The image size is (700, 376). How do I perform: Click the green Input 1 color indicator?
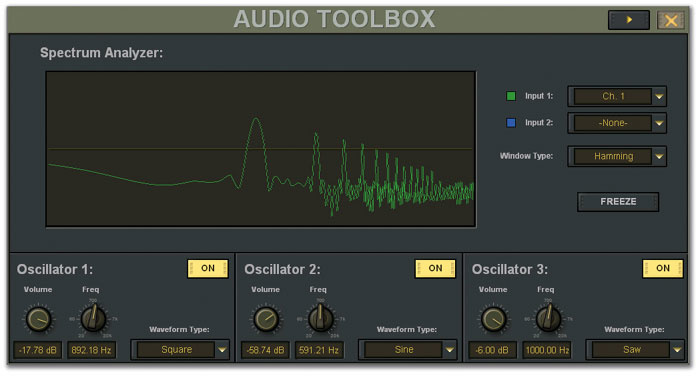pos(511,96)
